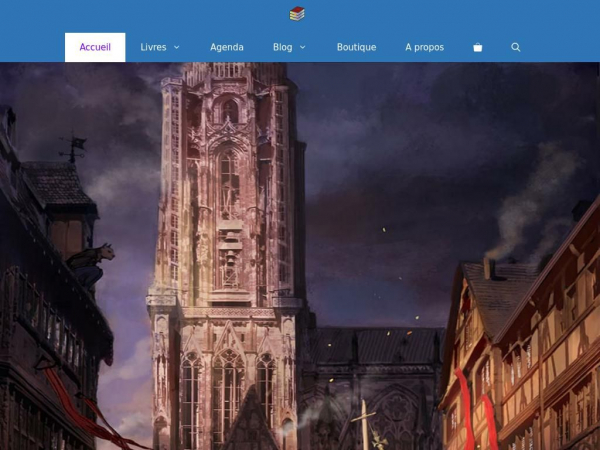This screenshot has height=450, width=600.
Task: Open the shopping bag cart icon
Action: [x=478, y=47]
